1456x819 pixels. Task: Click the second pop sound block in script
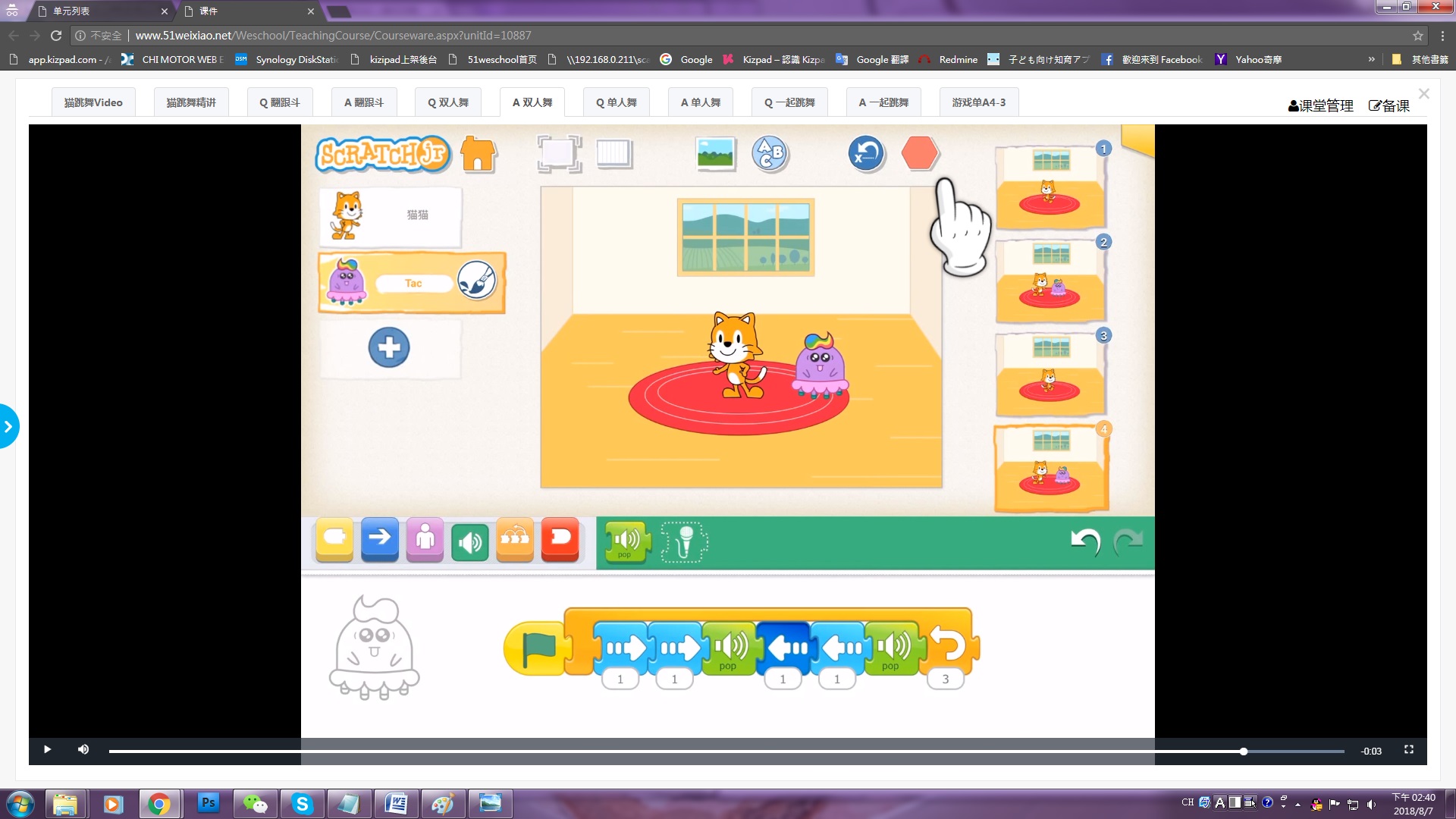[x=893, y=648]
